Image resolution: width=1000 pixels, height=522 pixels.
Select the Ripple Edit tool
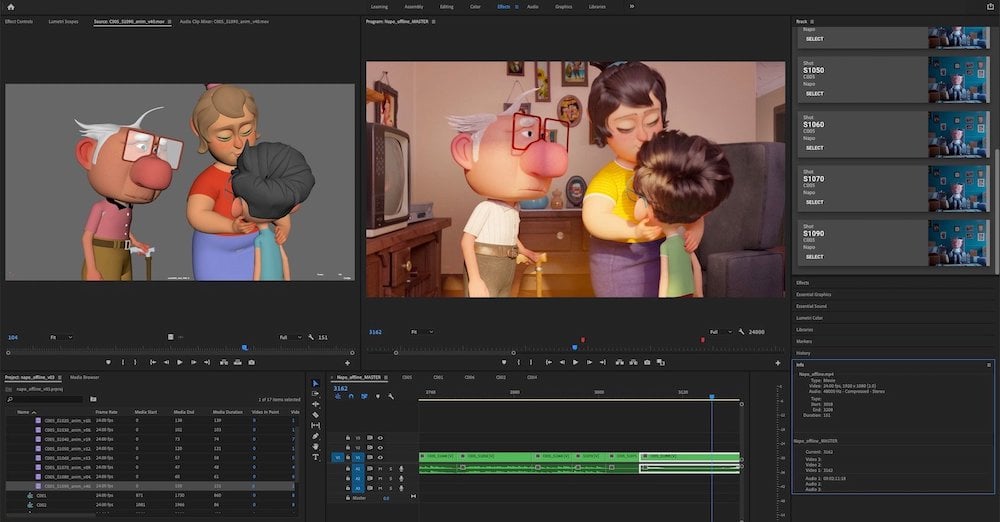point(315,405)
